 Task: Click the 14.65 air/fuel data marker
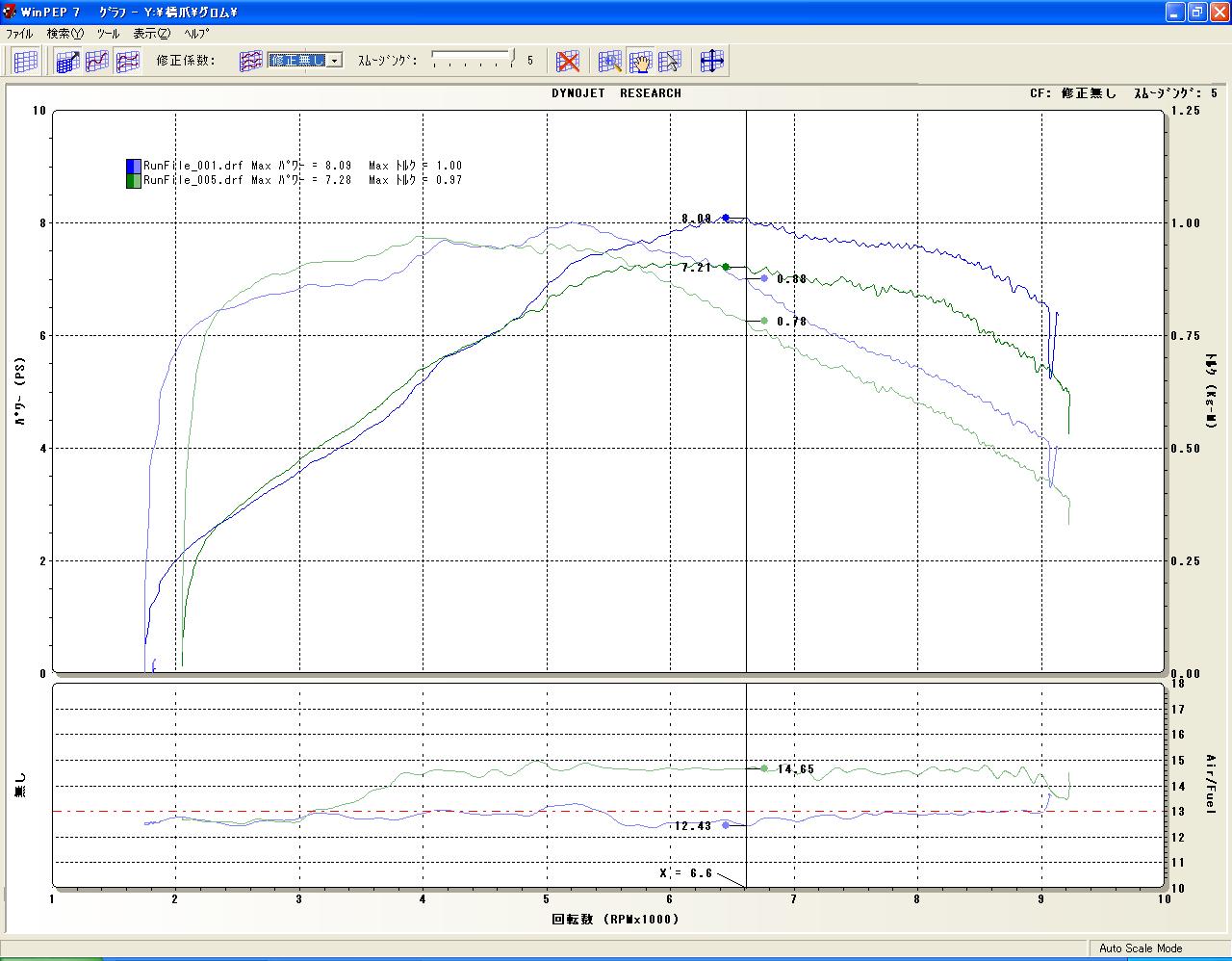tap(764, 768)
